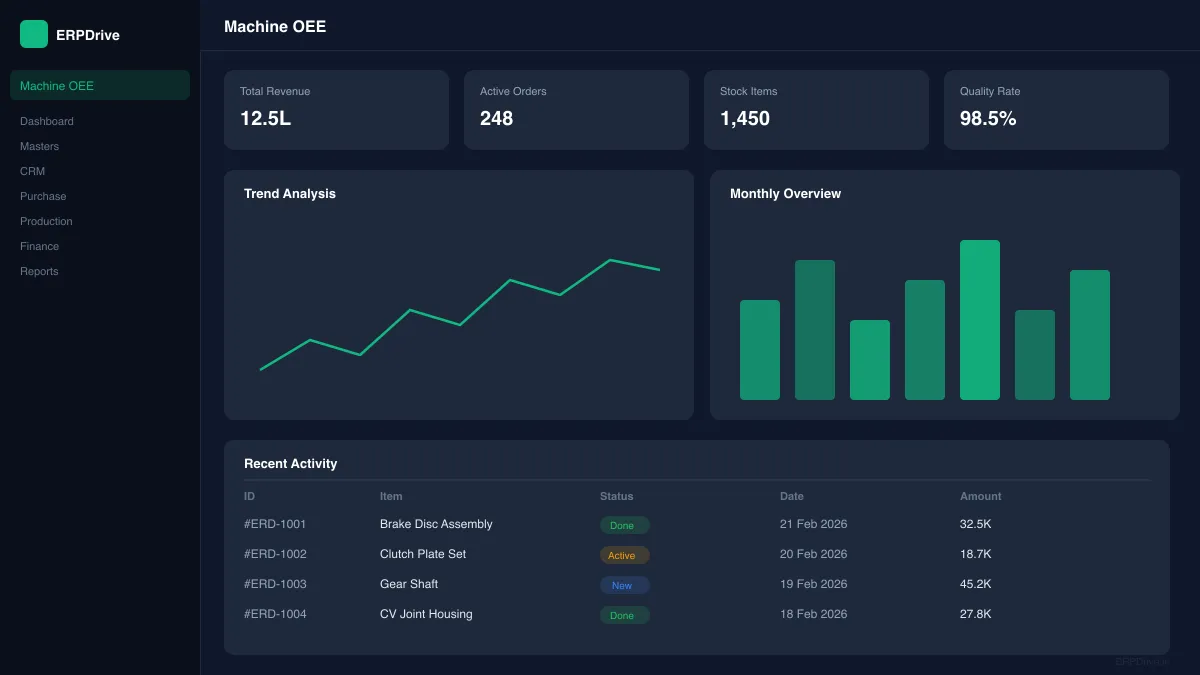Toggle the New badge on Gear Shaft
The width and height of the screenshot is (1200, 675).
point(624,584)
